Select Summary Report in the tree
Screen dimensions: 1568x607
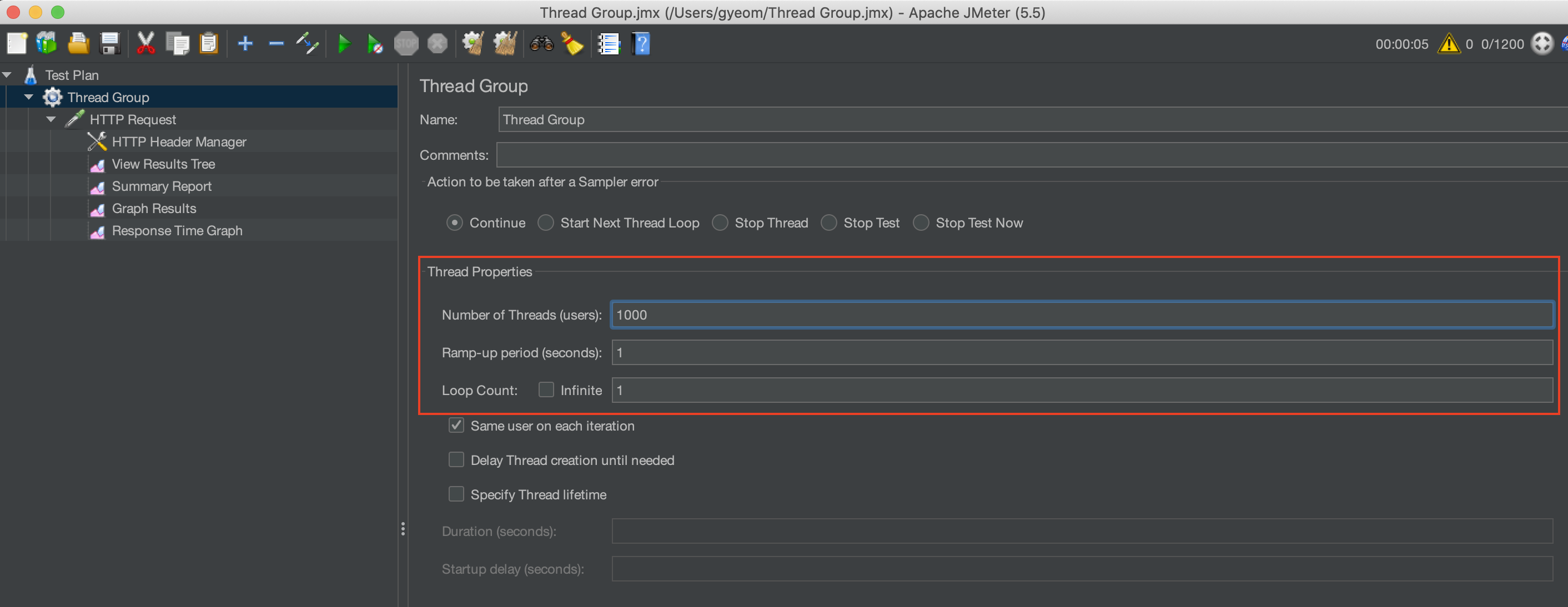pos(162,186)
